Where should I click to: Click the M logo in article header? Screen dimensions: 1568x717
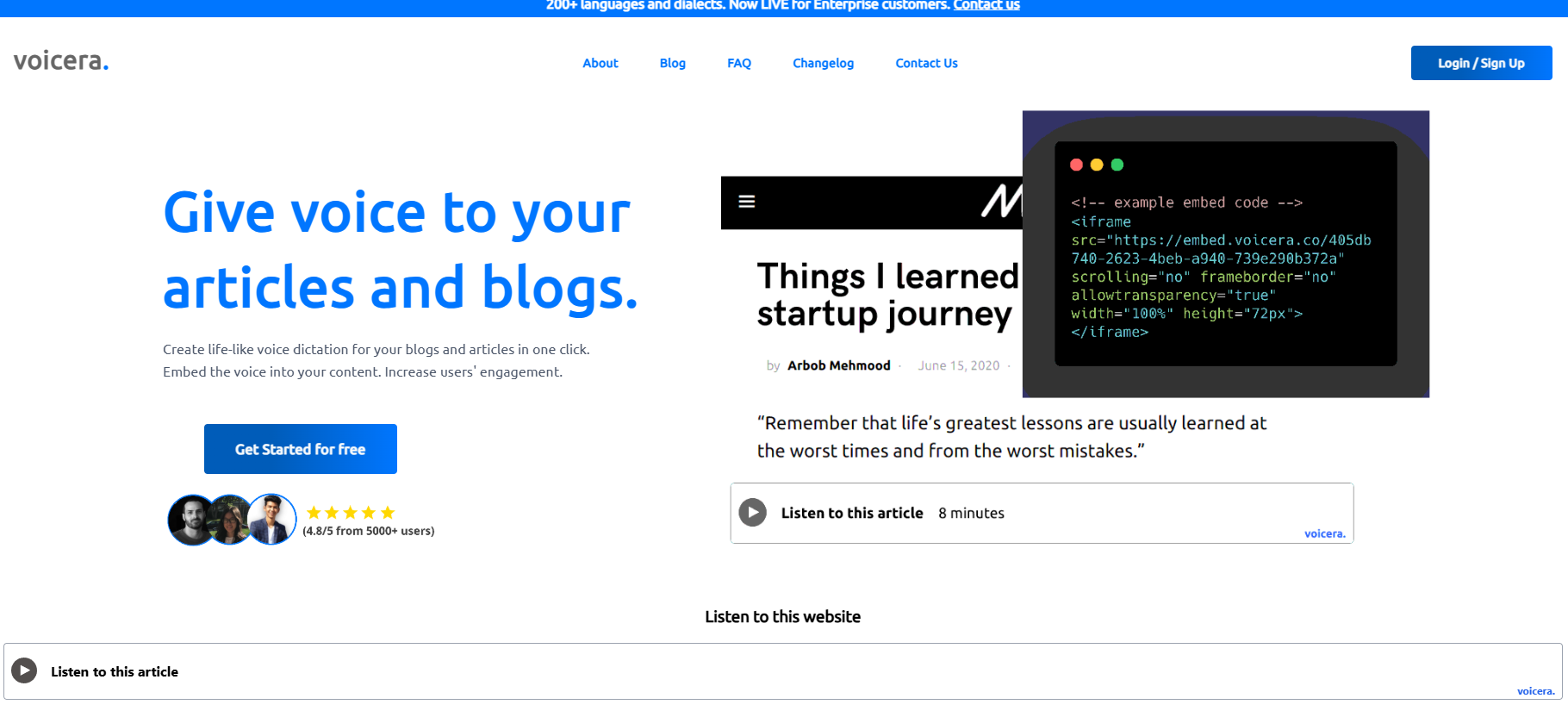pyautogui.click(x=1001, y=202)
